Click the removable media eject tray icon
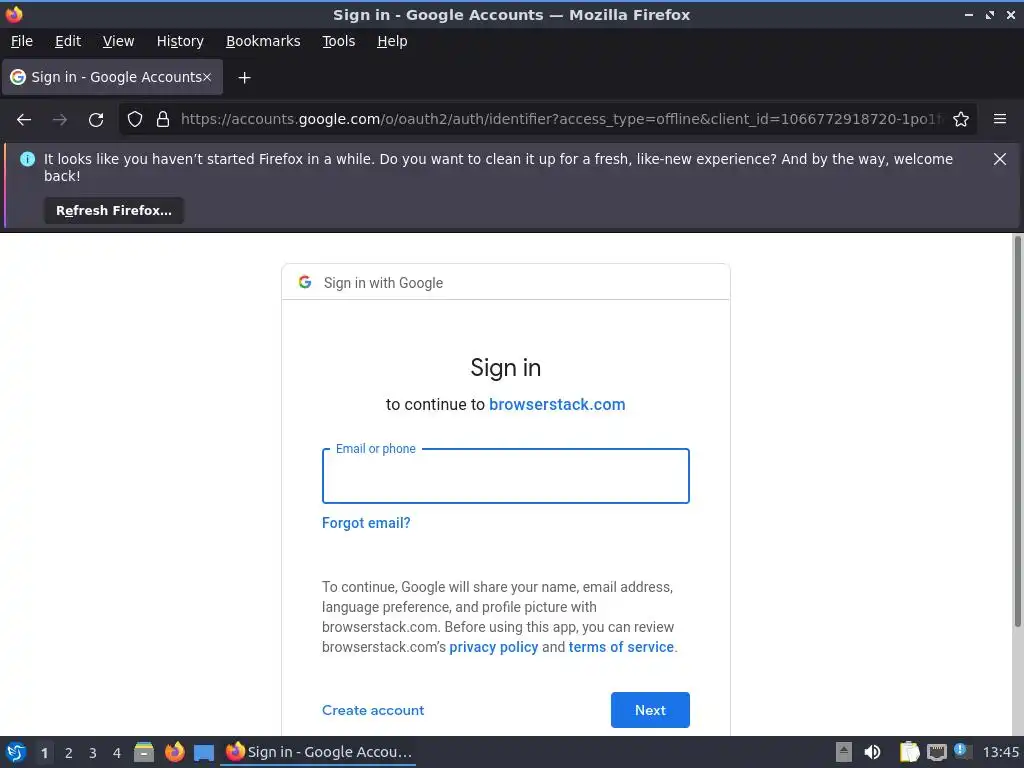1024x768 pixels. tap(844, 752)
